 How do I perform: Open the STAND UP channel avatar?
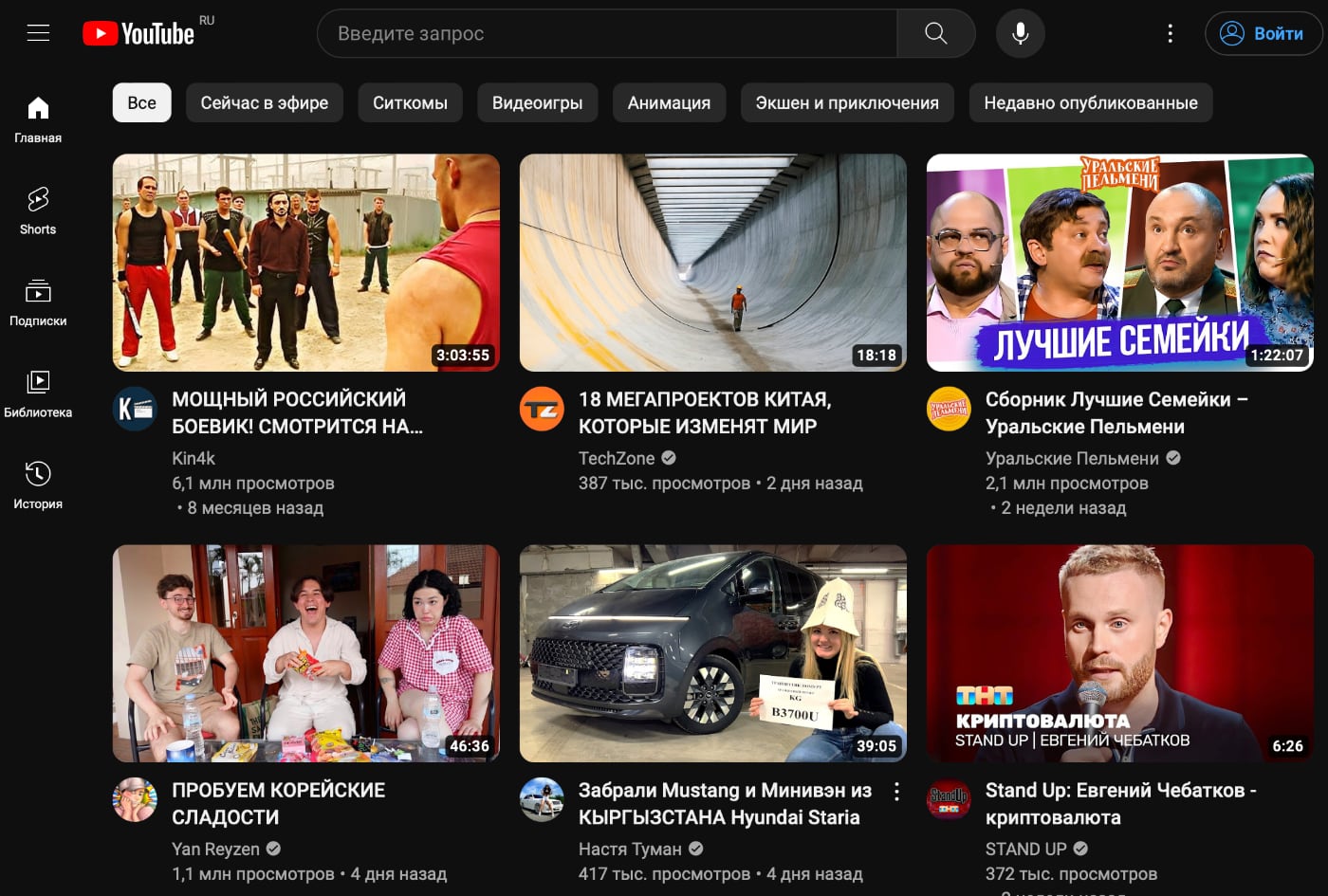[949, 800]
